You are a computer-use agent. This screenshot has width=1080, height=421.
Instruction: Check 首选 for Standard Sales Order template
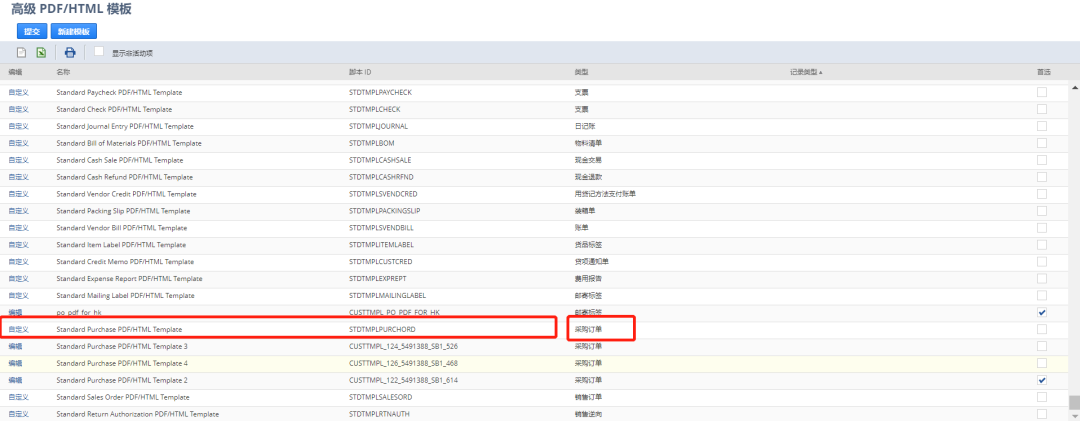(1041, 397)
